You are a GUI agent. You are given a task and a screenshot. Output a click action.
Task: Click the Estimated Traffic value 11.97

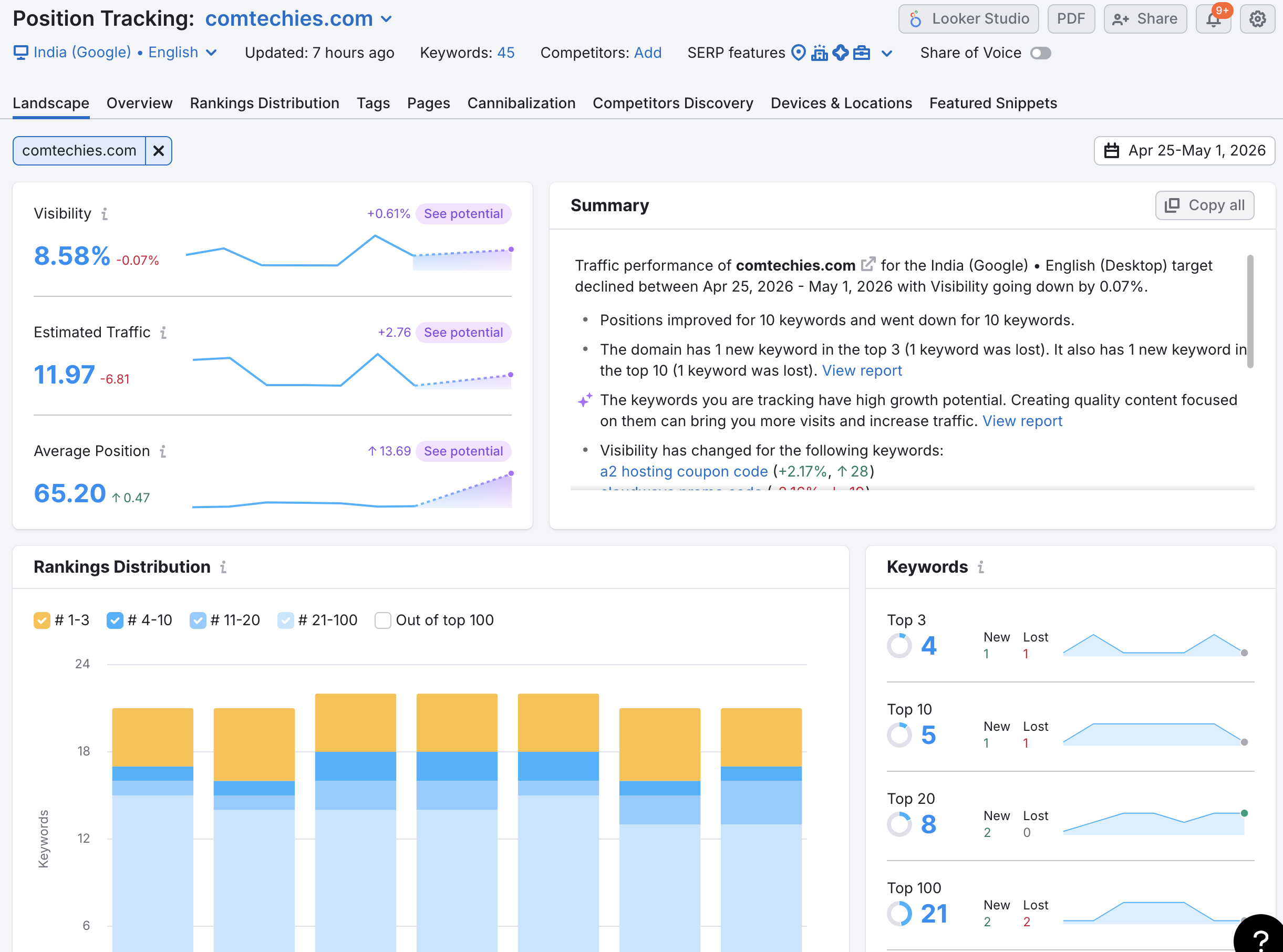coord(65,375)
